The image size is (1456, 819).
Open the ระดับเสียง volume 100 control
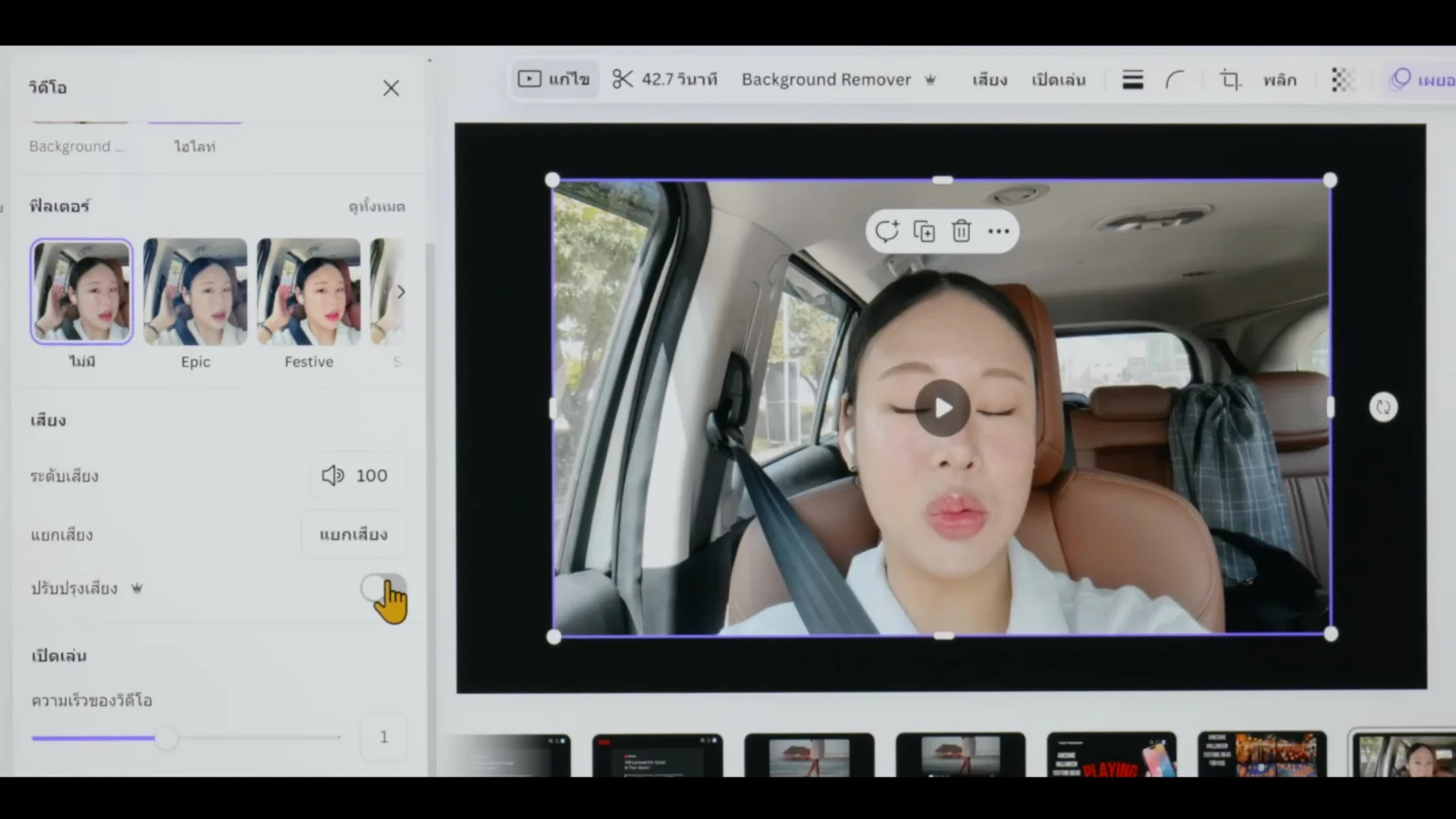356,476
